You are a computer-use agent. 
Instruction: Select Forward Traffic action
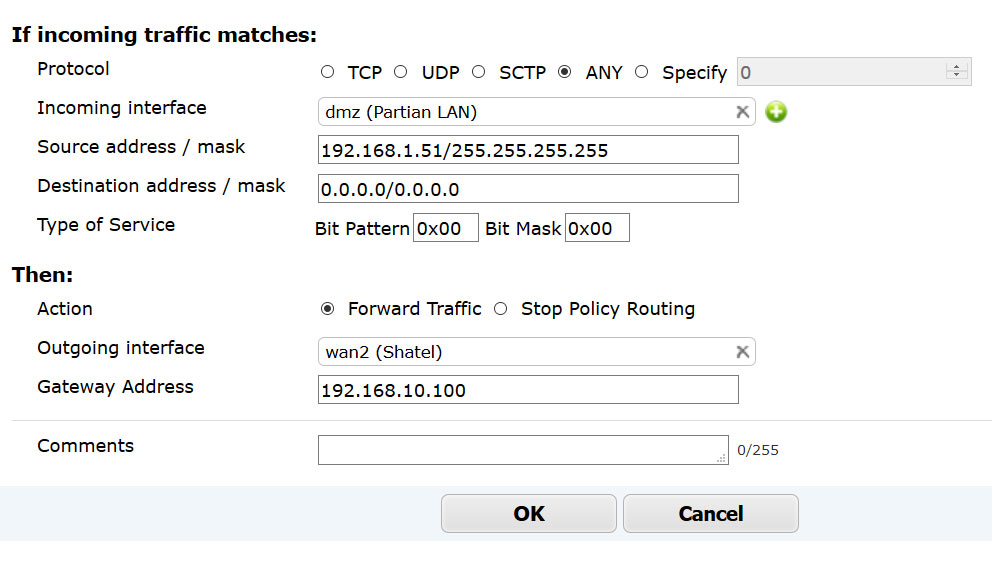pos(328,309)
